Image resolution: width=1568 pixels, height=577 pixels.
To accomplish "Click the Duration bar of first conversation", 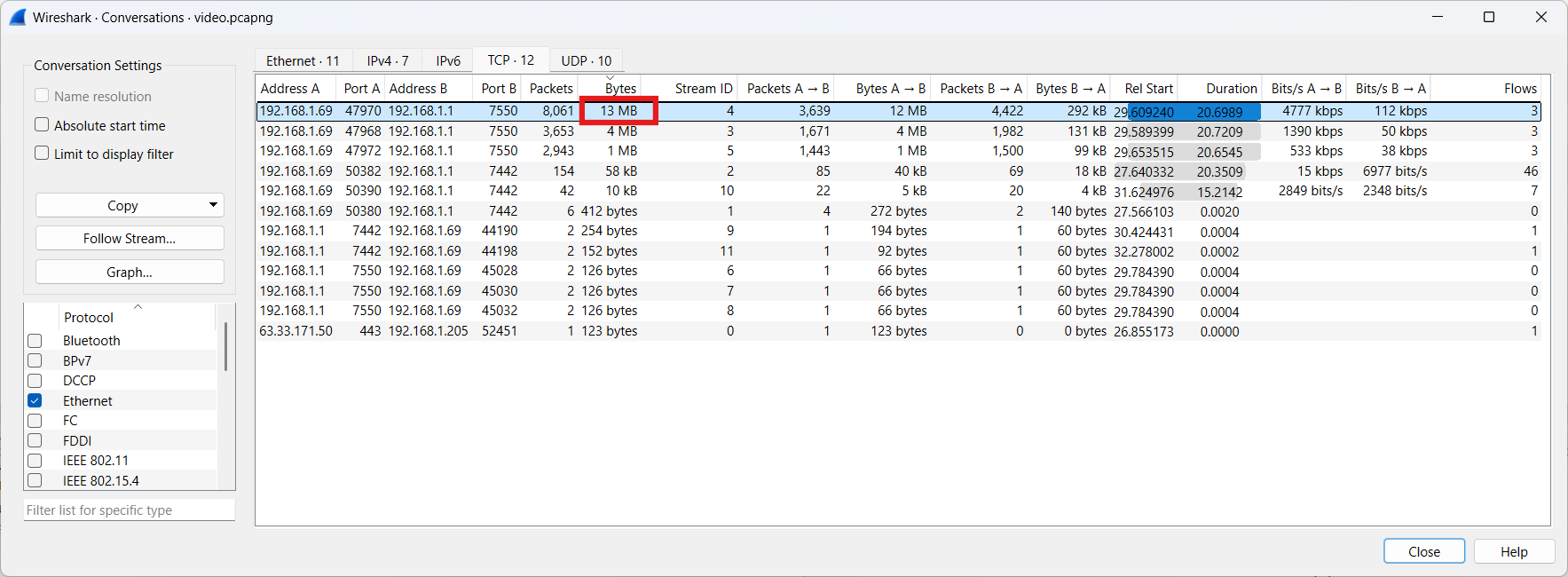I will click(x=1219, y=112).
